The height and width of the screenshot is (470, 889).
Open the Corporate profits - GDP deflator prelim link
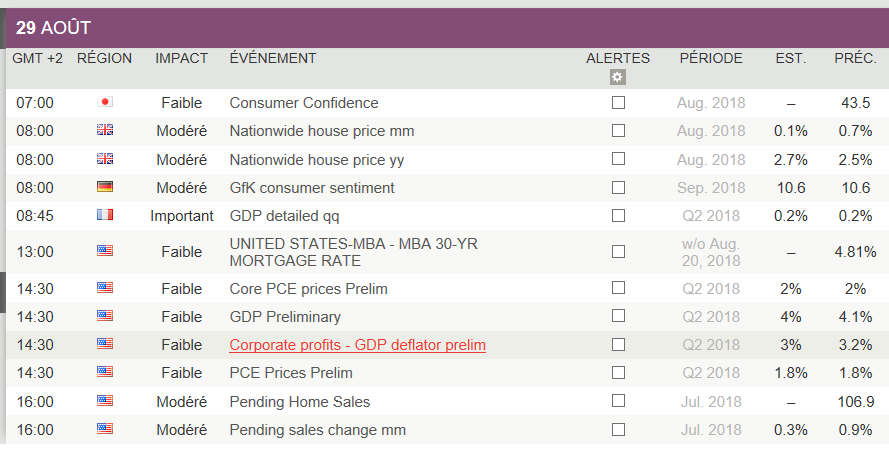coord(357,345)
